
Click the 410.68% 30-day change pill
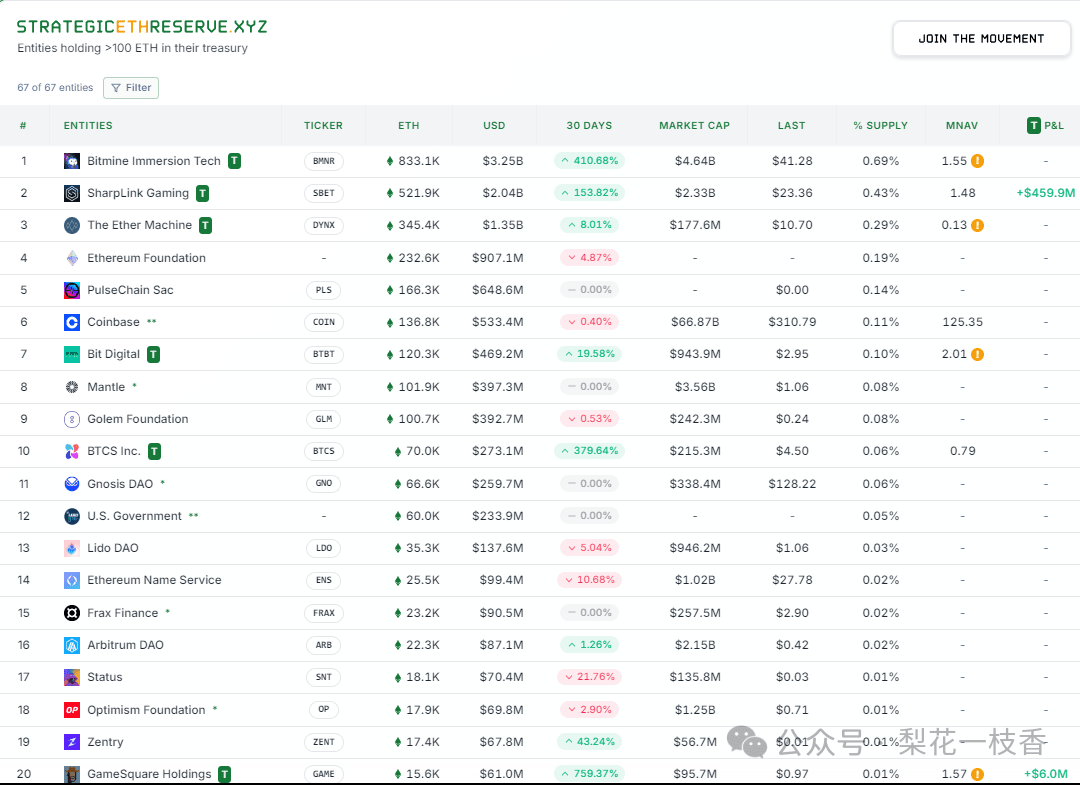click(589, 160)
